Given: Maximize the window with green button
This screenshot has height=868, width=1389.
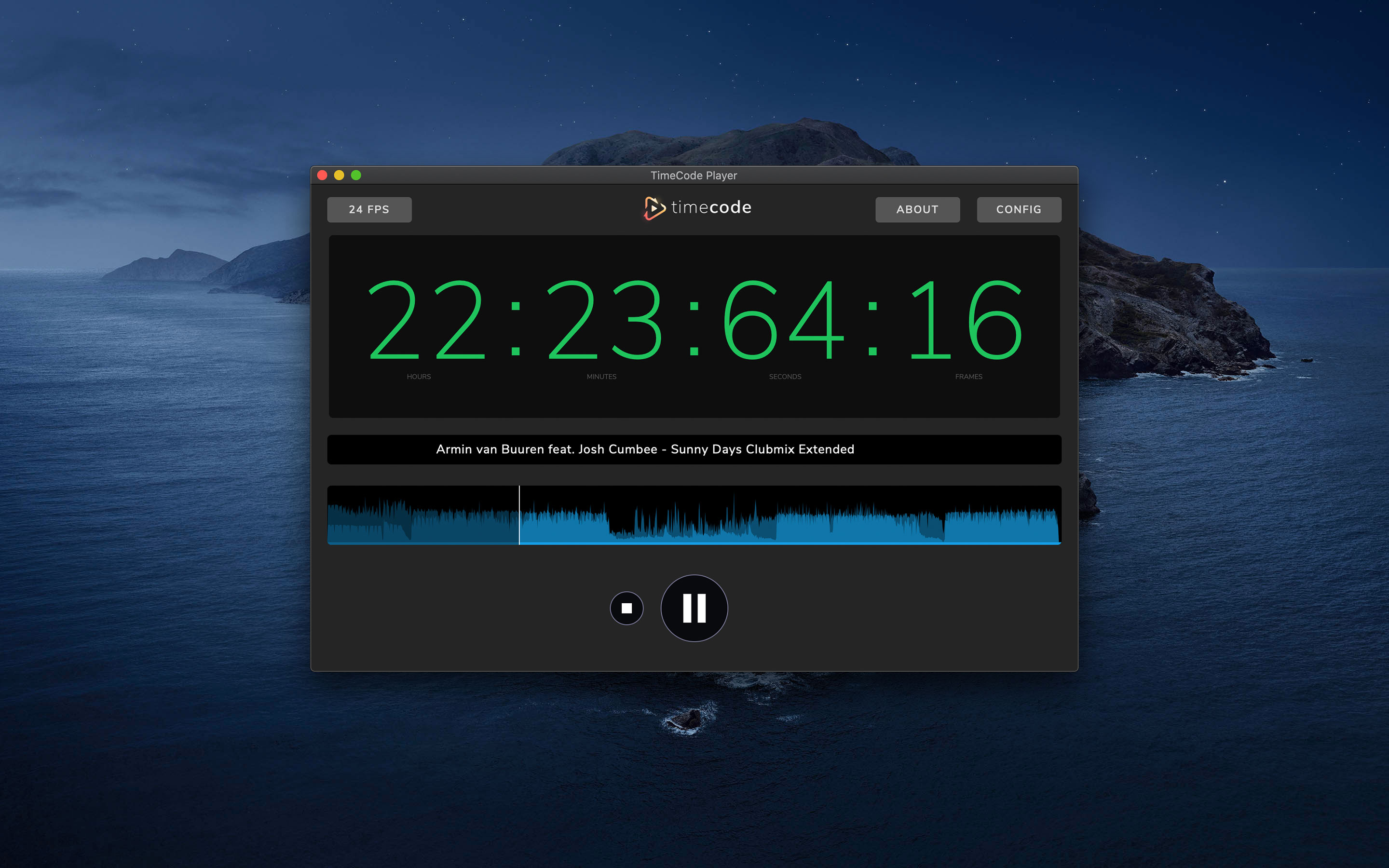Looking at the screenshot, I should click(356, 175).
